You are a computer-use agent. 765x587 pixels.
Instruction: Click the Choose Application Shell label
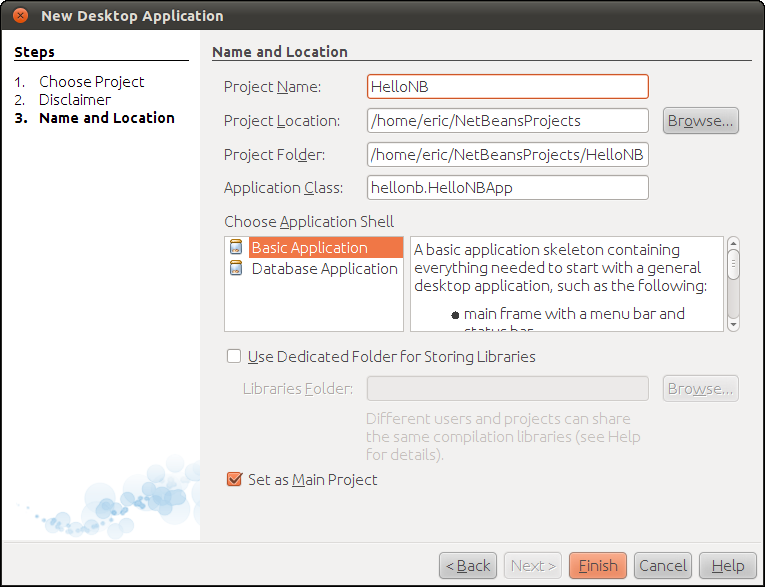coord(309,222)
